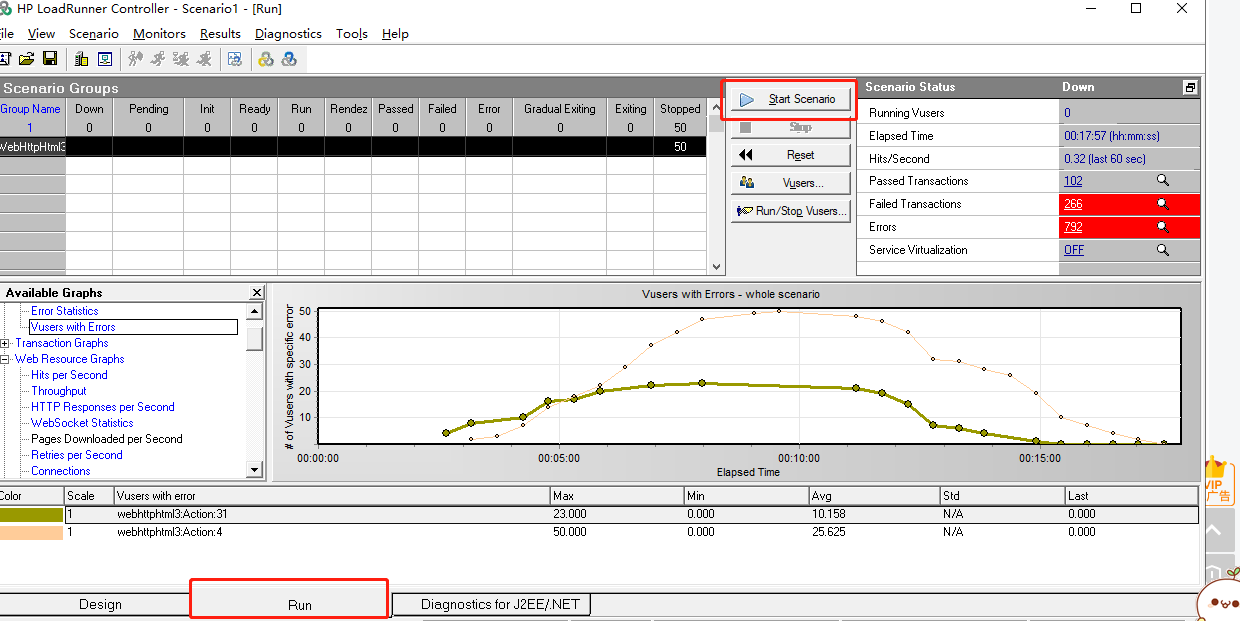Select Pages Downloaded per Second graph
Viewport: 1240px width, 621px height.
tap(107, 439)
